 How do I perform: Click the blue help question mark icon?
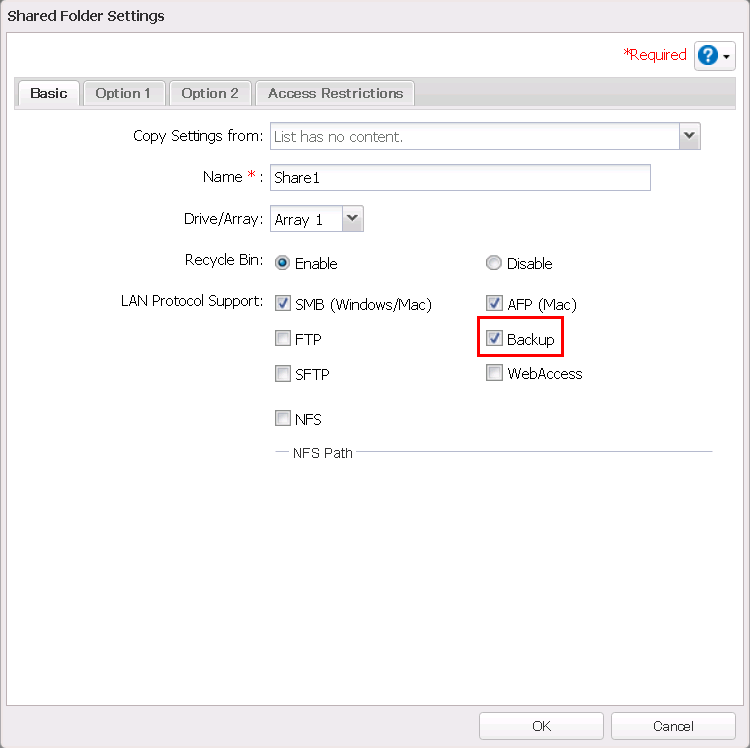tap(708, 55)
